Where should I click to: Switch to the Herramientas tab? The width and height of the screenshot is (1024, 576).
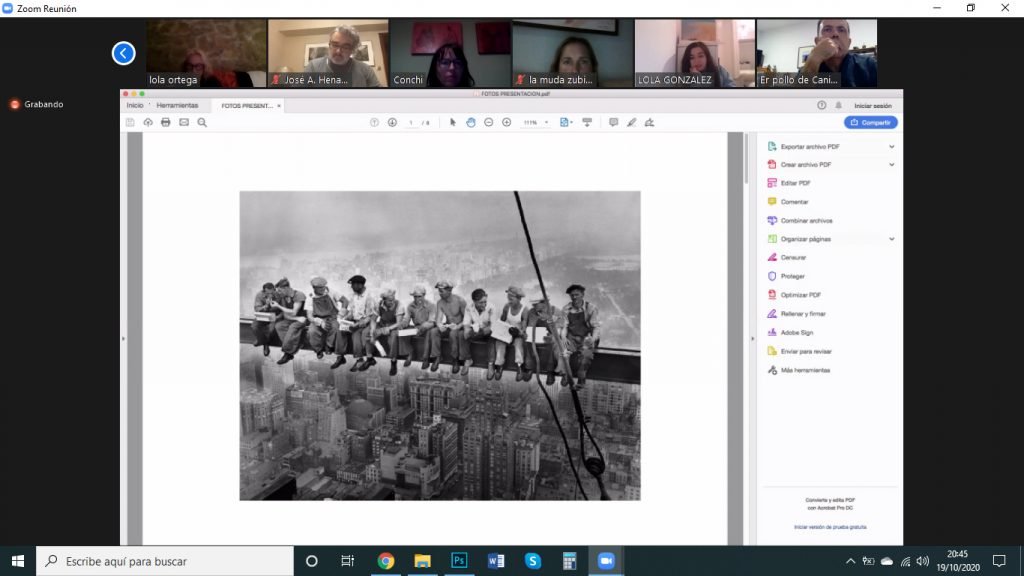(177, 105)
